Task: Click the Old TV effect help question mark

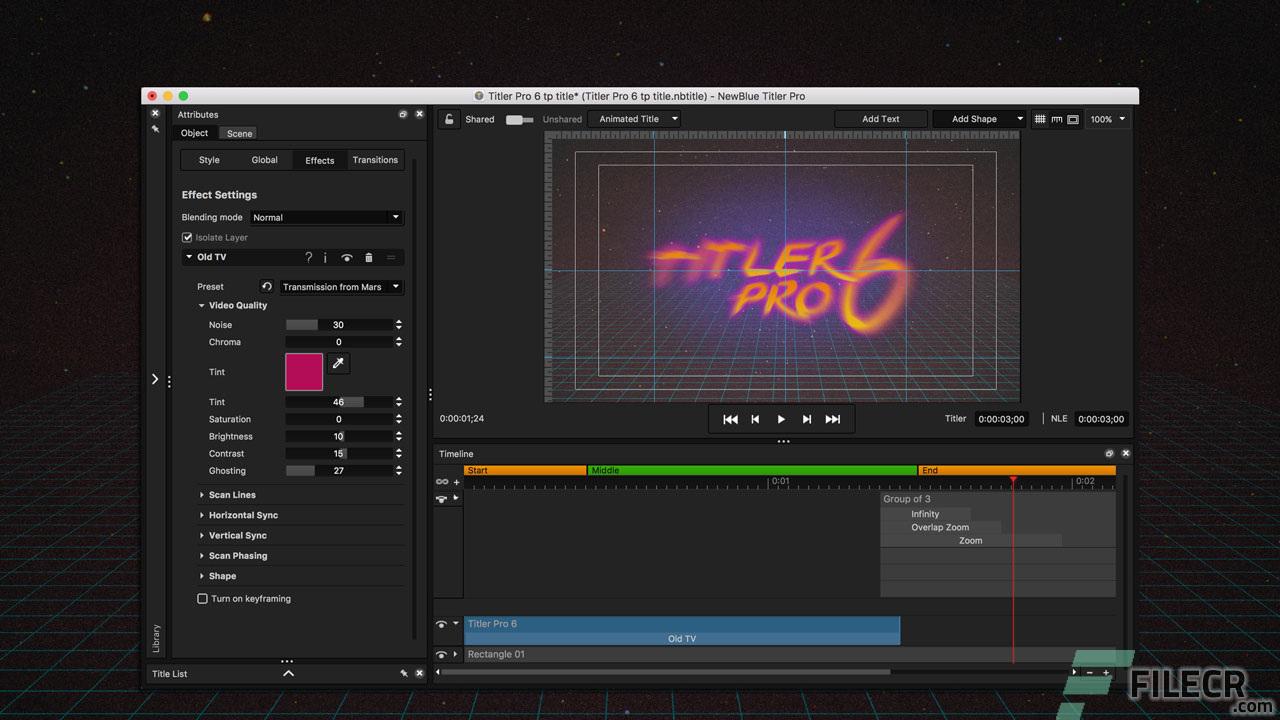Action: point(309,258)
